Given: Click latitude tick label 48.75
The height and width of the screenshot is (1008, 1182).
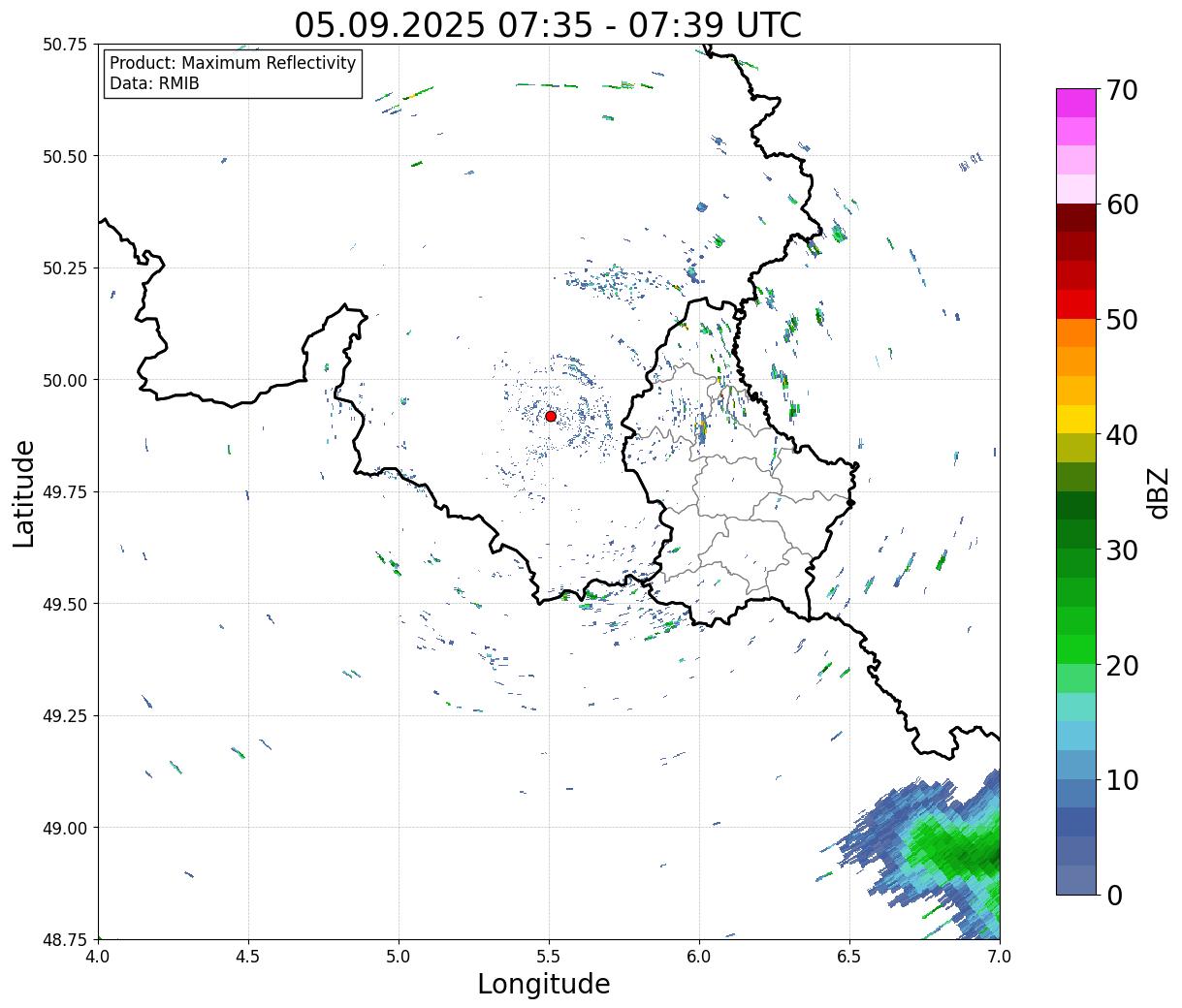Looking at the screenshot, I should pos(65,939).
